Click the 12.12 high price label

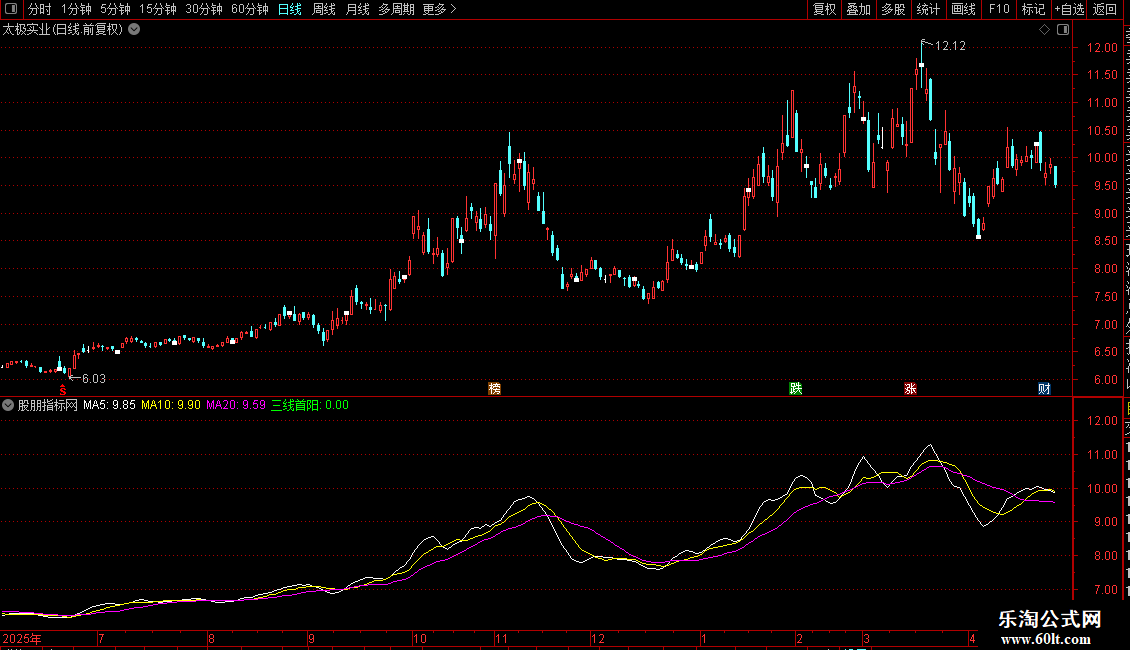click(x=950, y=45)
